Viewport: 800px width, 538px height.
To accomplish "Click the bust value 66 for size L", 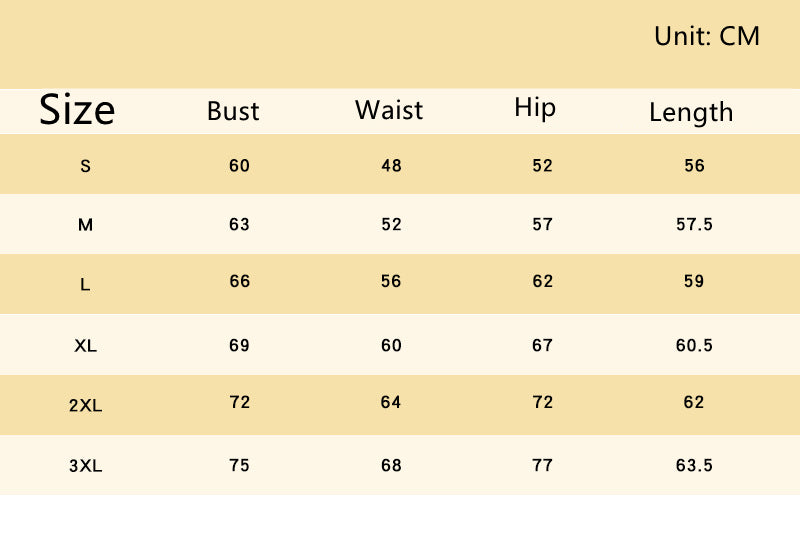I will [239, 281].
